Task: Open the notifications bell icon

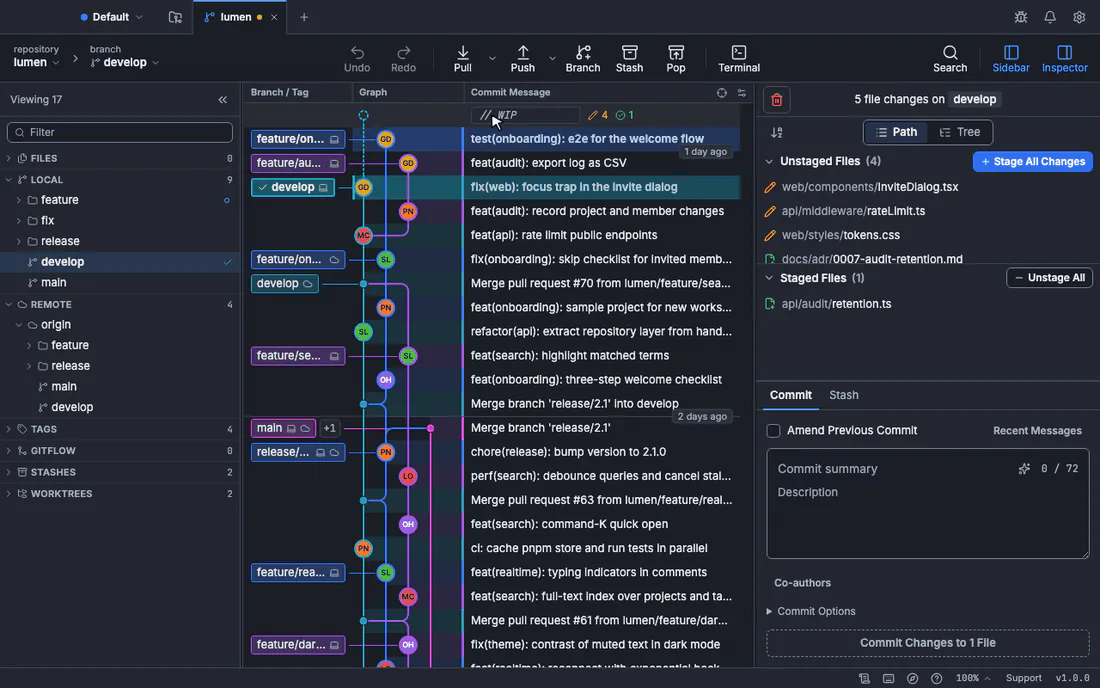Action: pos(1049,17)
